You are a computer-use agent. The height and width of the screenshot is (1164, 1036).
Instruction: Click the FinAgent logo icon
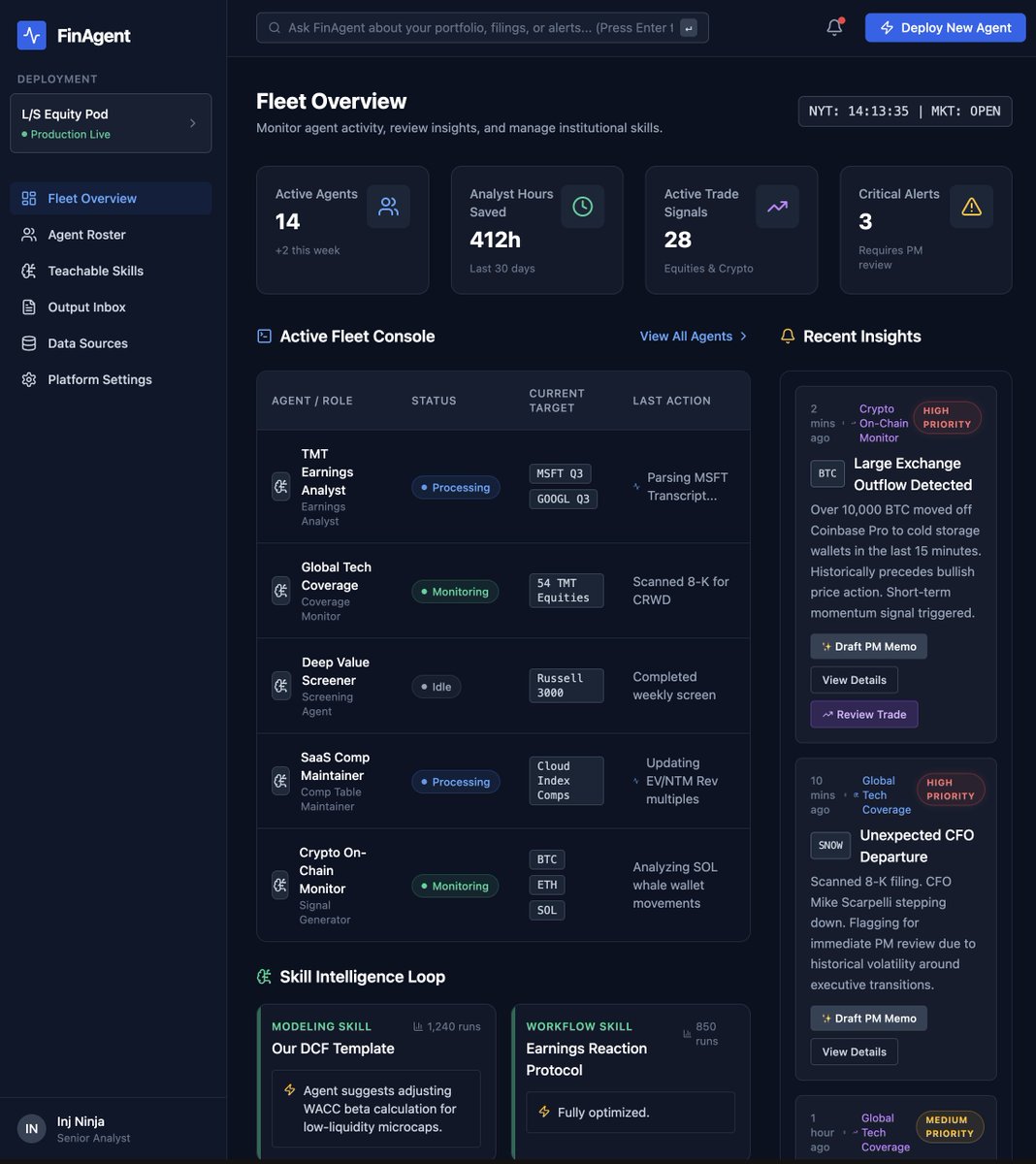pyautogui.click(x=32, y=36)
